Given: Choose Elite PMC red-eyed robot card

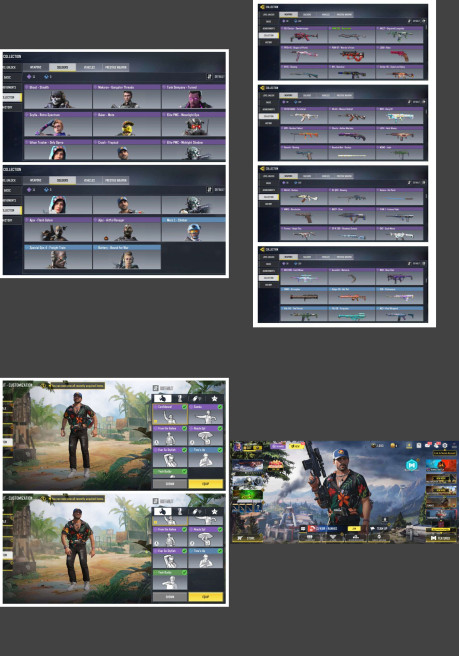Looking at the screenshot, I should 193,124.
